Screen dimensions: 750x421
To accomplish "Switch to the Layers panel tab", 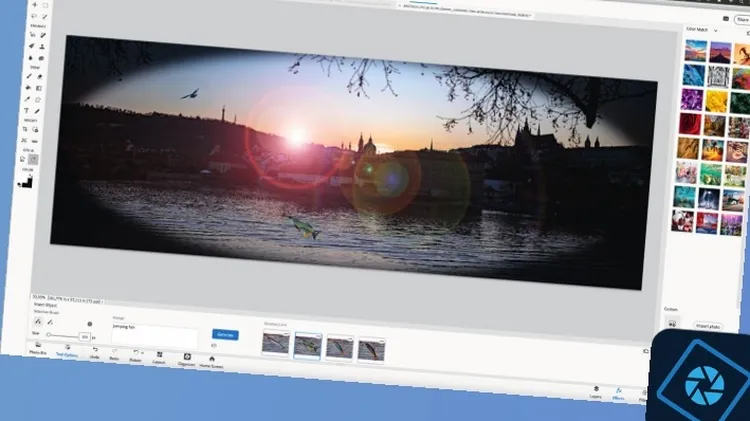I will [x=595, y=393].
